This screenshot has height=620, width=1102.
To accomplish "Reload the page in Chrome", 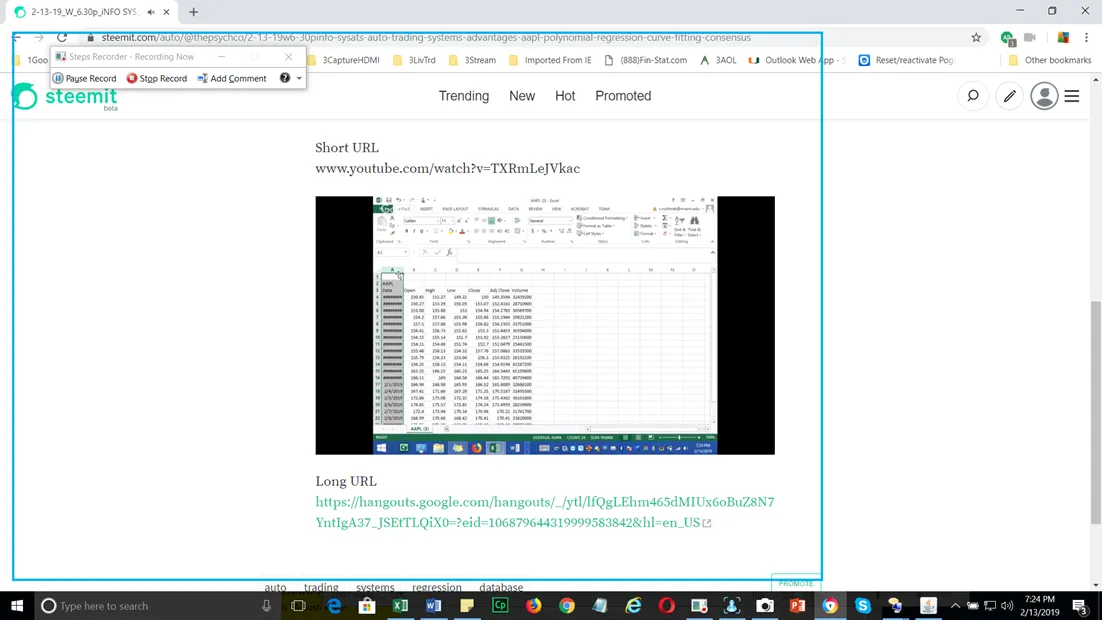I will 62,37.
